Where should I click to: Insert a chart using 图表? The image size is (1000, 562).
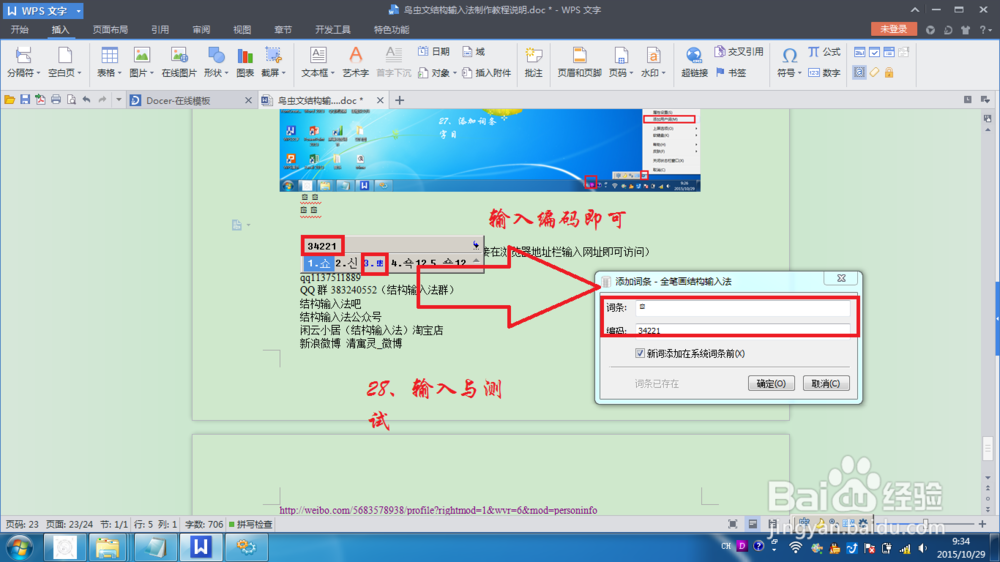[245, 63]
